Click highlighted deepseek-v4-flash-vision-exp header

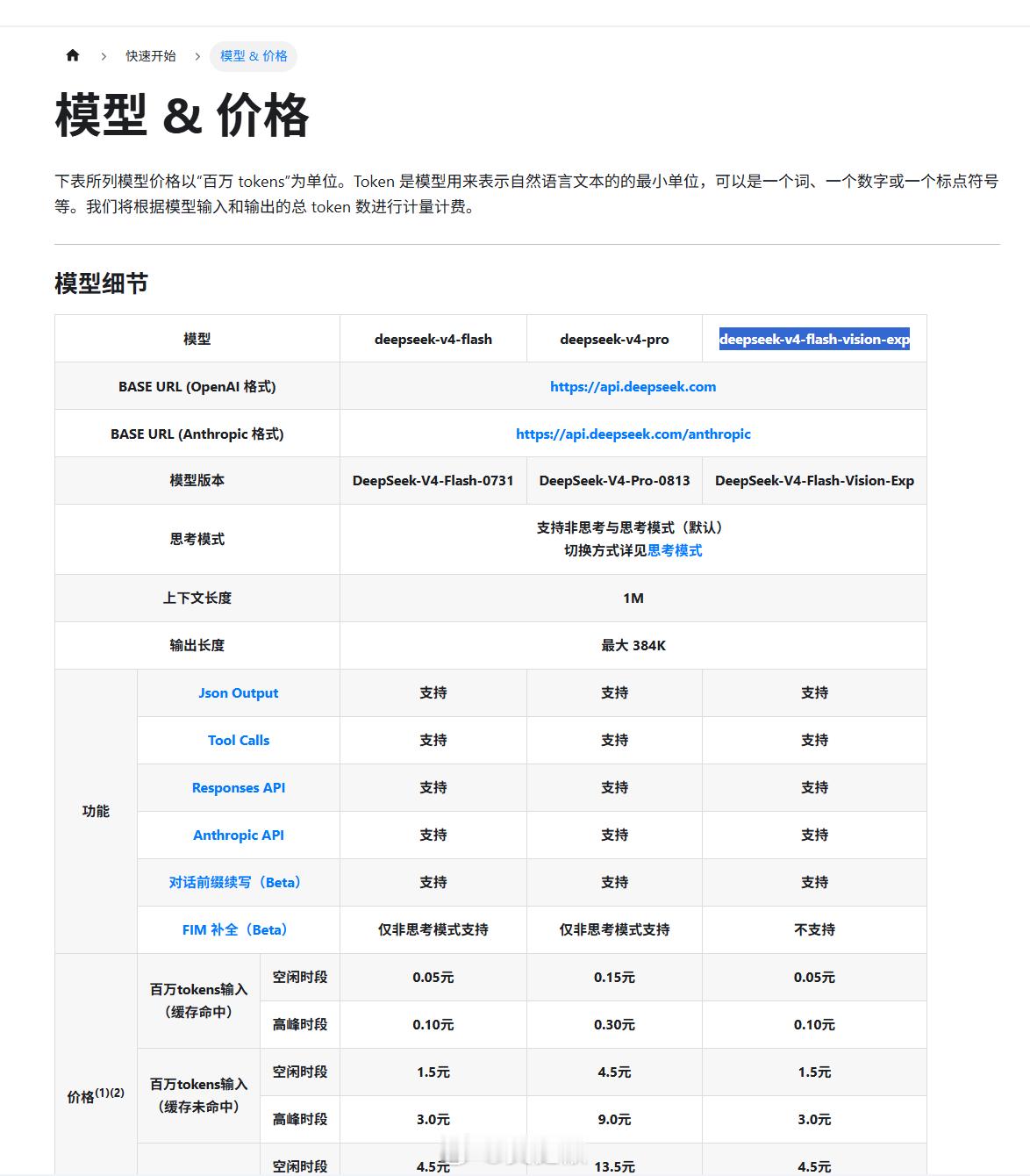tap(814, 339)
